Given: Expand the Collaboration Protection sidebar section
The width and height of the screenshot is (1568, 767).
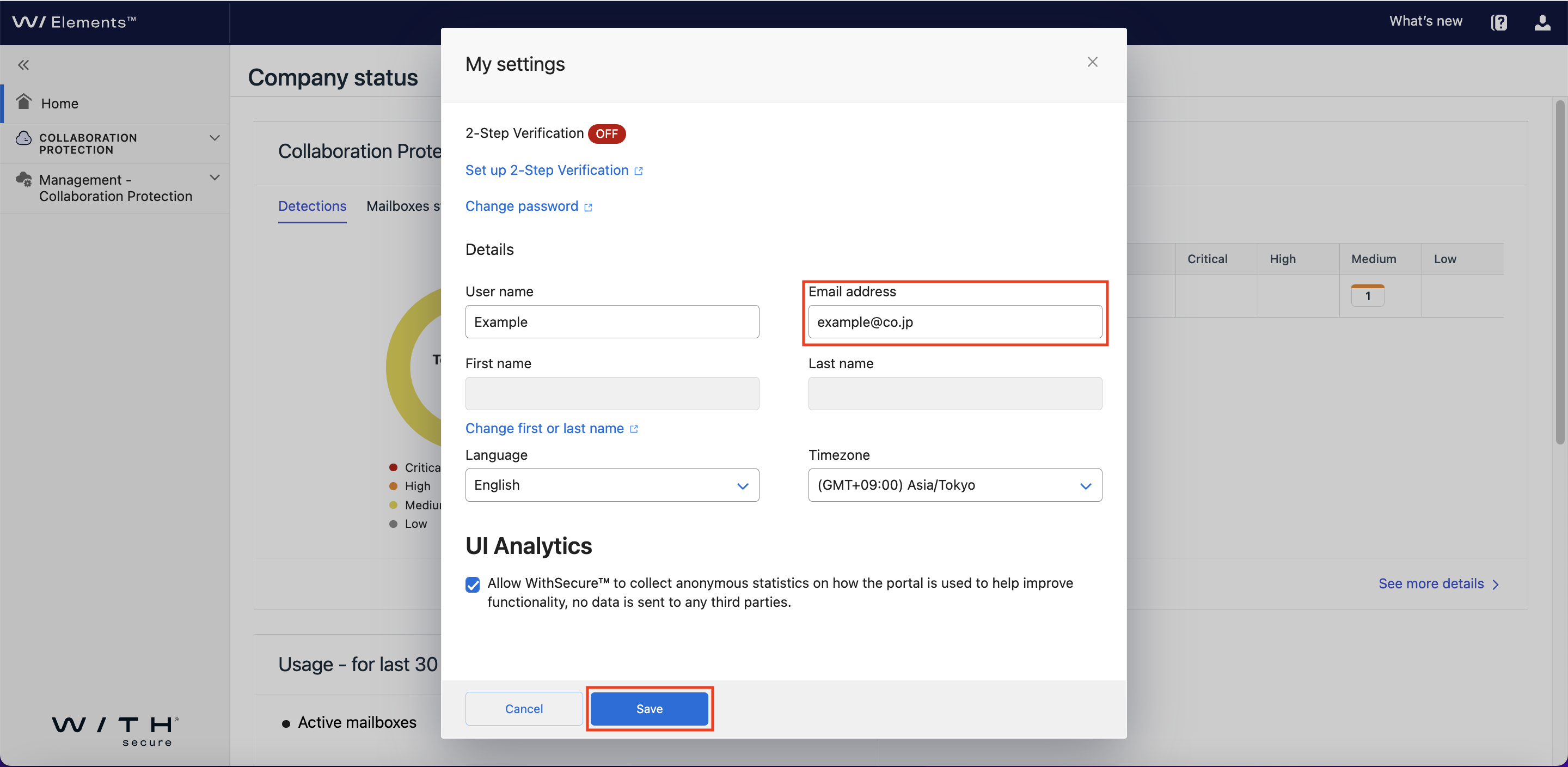Looking at the screenshot, I should click(215, 138).
